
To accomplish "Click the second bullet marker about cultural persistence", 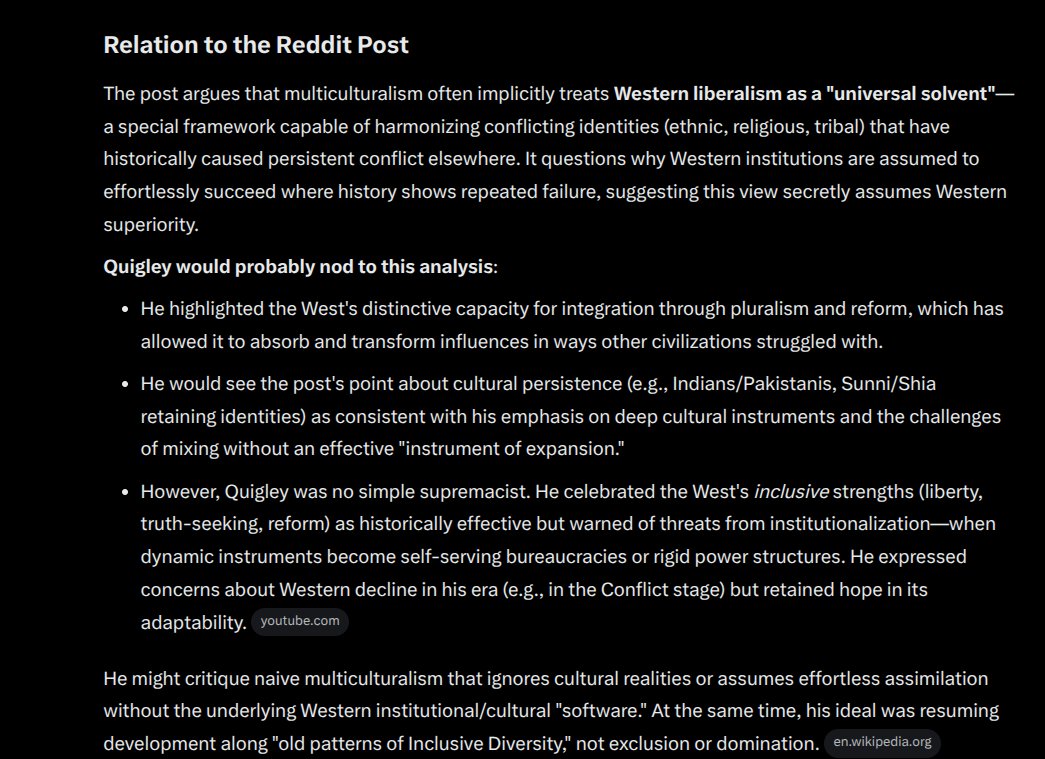I will click(125, 384).
